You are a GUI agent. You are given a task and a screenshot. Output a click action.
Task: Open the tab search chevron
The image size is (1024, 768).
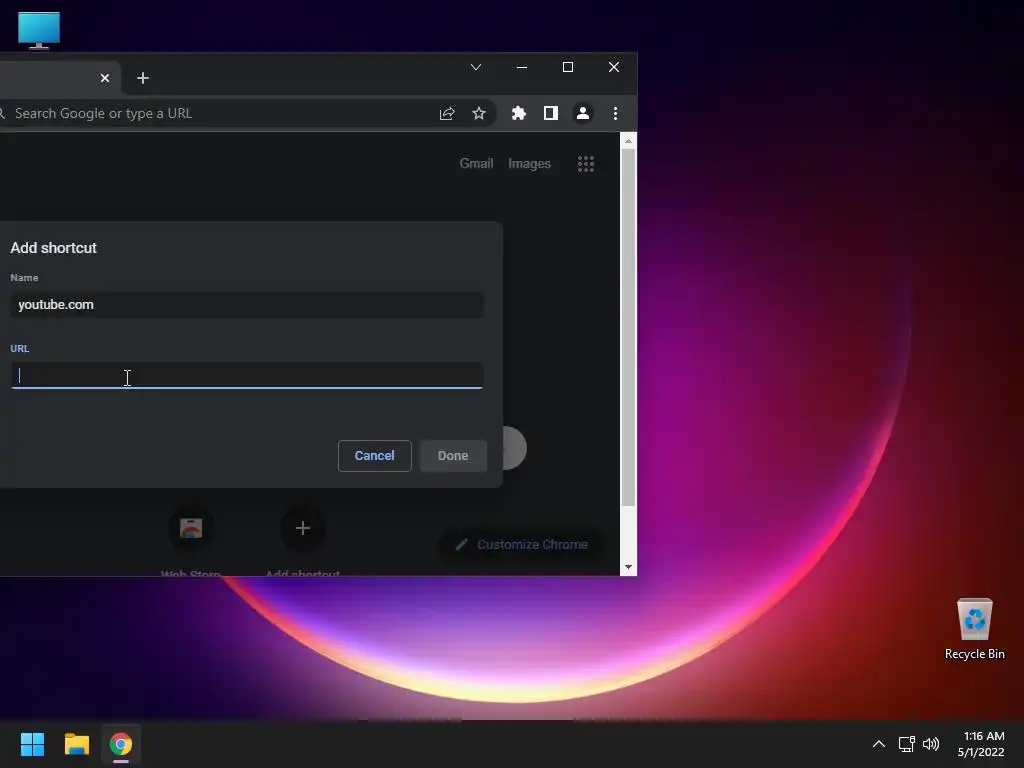click(476, 67)
